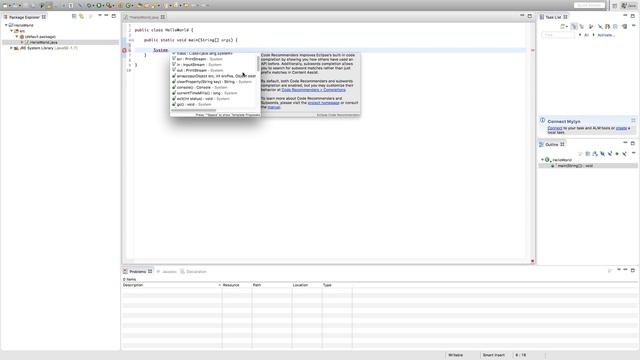Sort Problems by Description column
This screenshot has width=640, height=360.
[171, 285]
